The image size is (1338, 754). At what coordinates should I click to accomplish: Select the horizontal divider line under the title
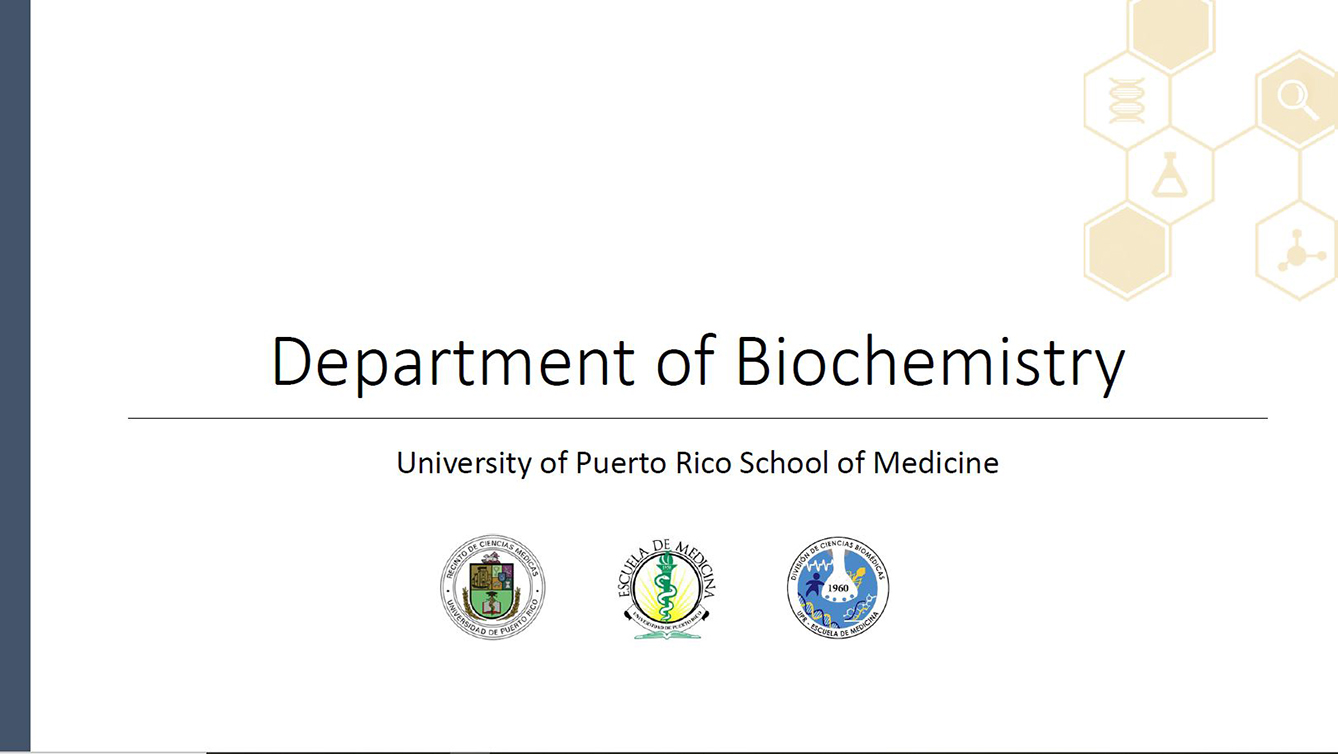tap(697, 418)
